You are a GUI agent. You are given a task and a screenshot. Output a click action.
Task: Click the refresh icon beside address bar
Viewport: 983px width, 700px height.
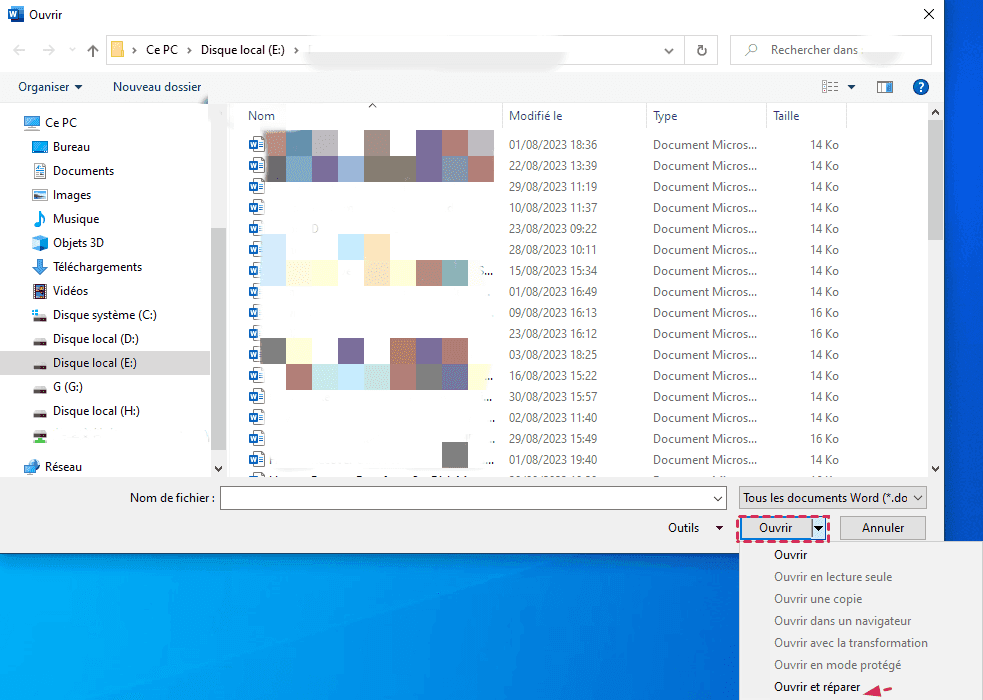[x=701, y=50]
